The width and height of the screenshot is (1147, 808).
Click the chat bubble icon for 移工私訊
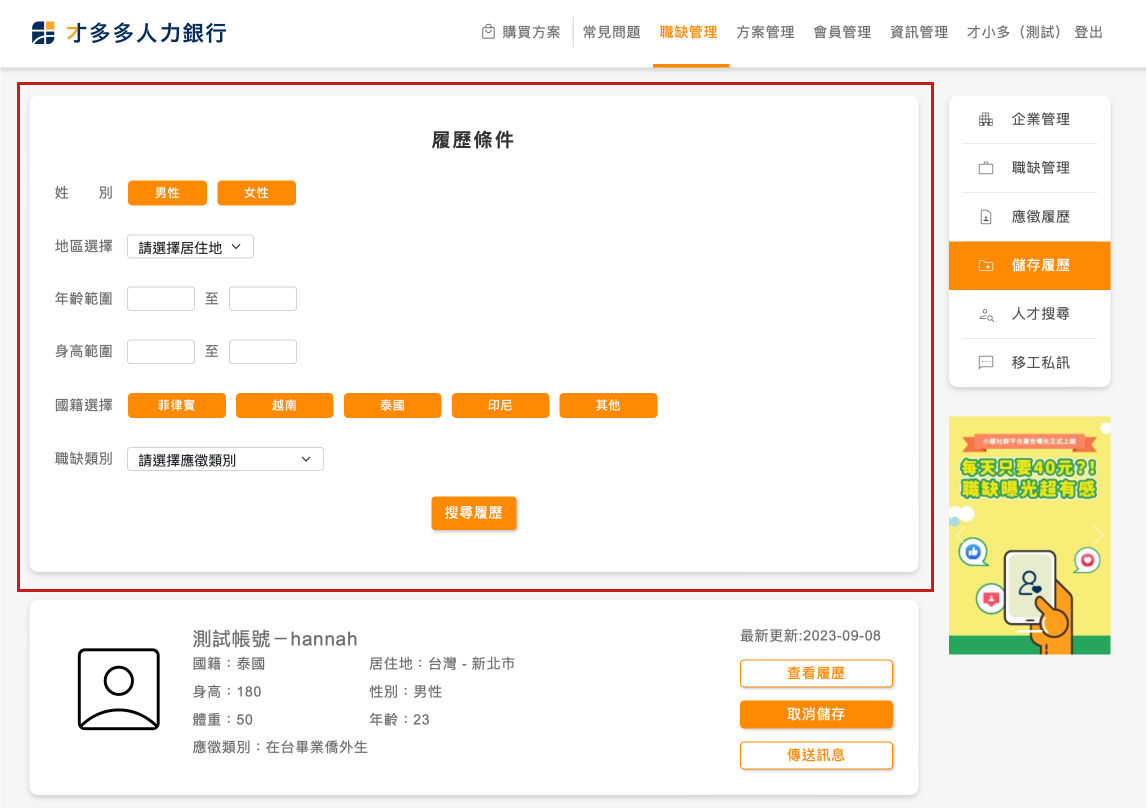[x=986, y=363]
